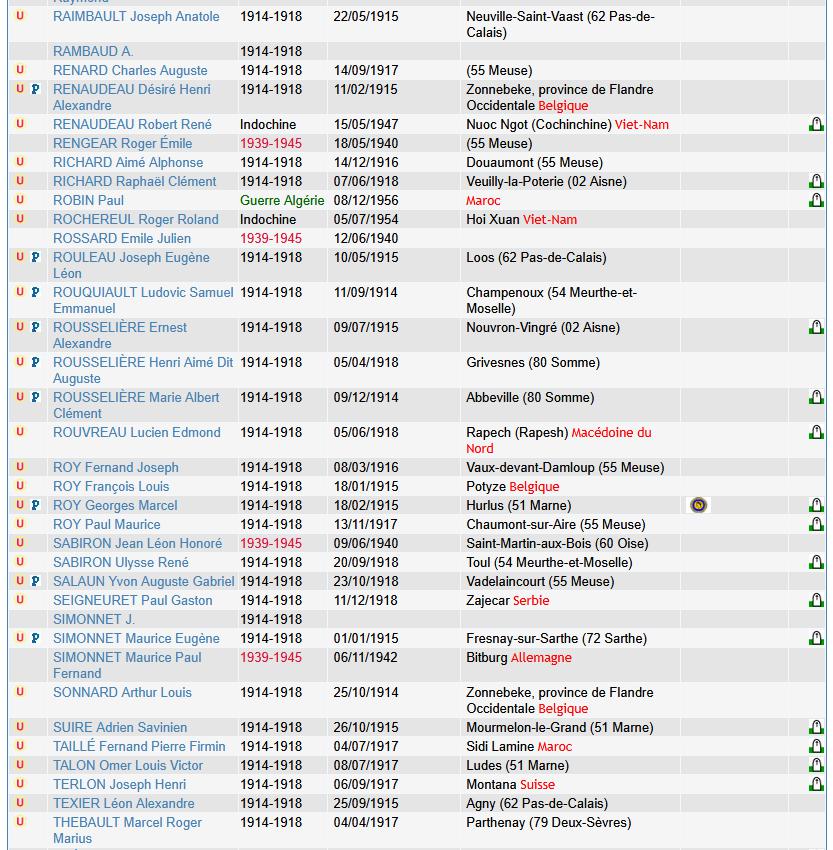Open the ROCHEREUL Roger Roland name link
The width and height of the screenshot is (833, 850).
[135, 220]
